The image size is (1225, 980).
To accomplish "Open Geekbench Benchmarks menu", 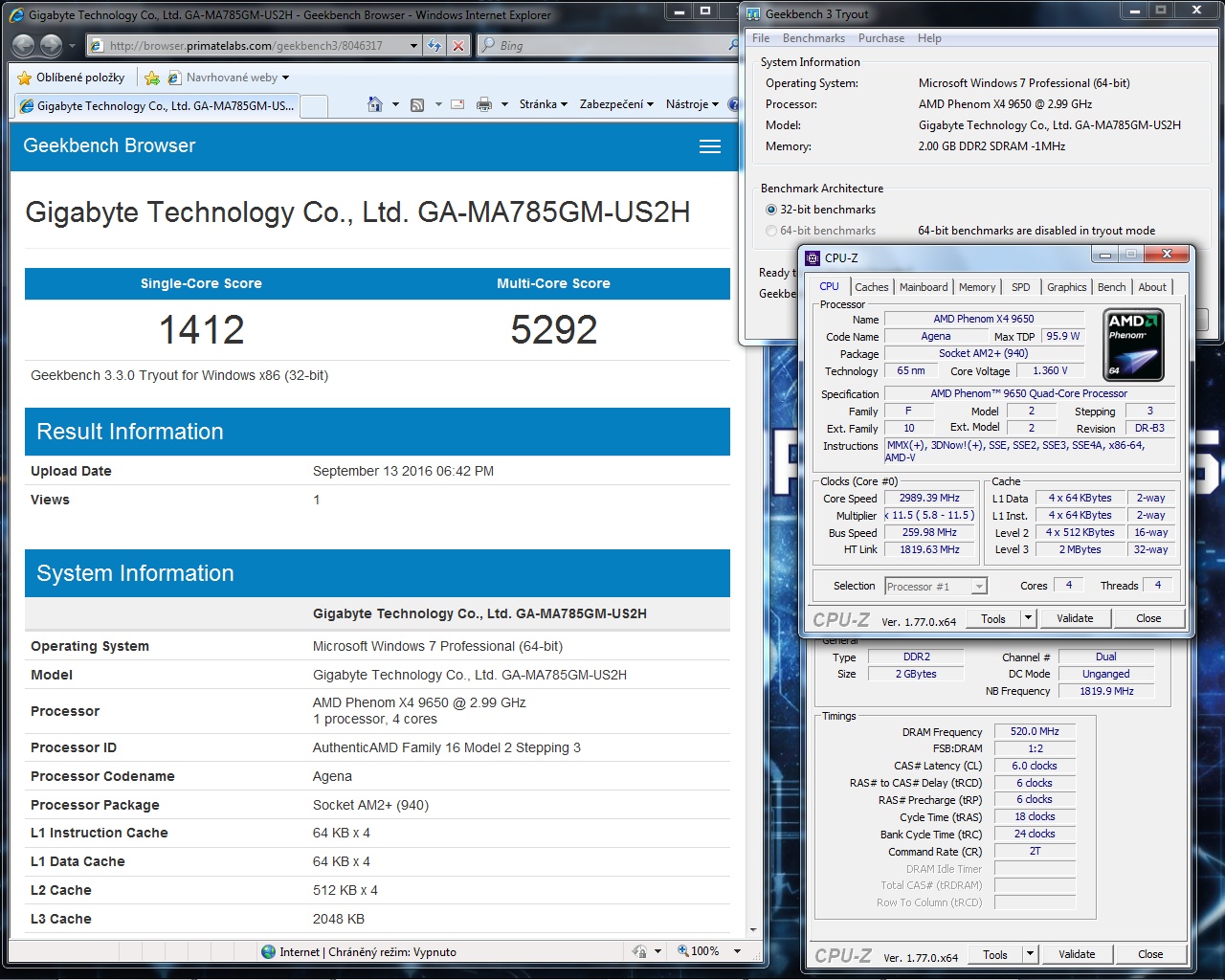I will coord(813,38).
